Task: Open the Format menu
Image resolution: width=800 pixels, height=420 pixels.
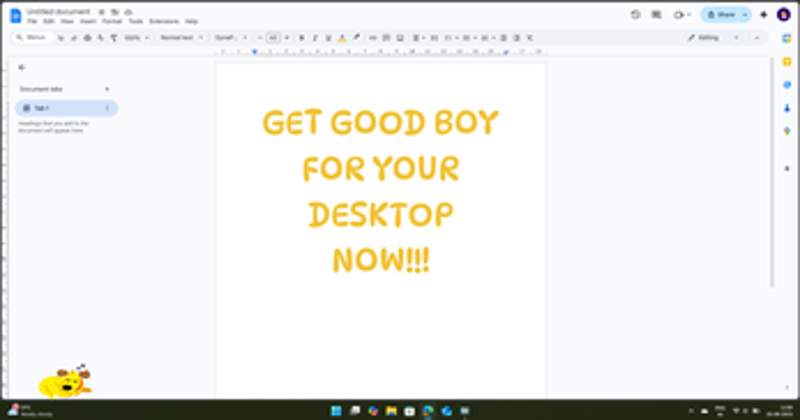Action: (x=112, y=21)
